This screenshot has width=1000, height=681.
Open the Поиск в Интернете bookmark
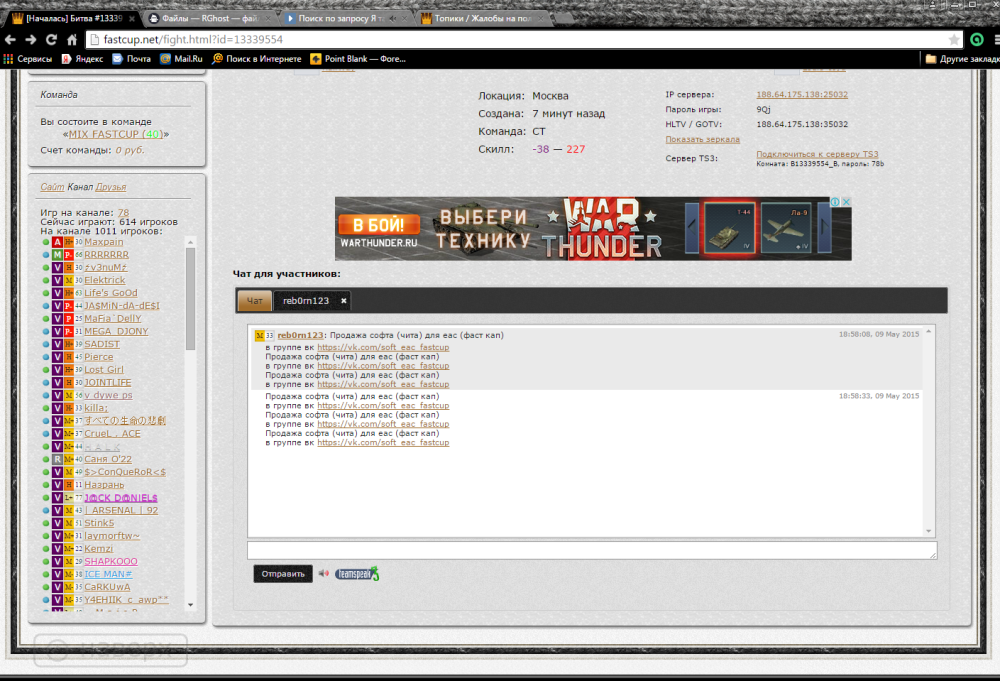tap(256, 59)
